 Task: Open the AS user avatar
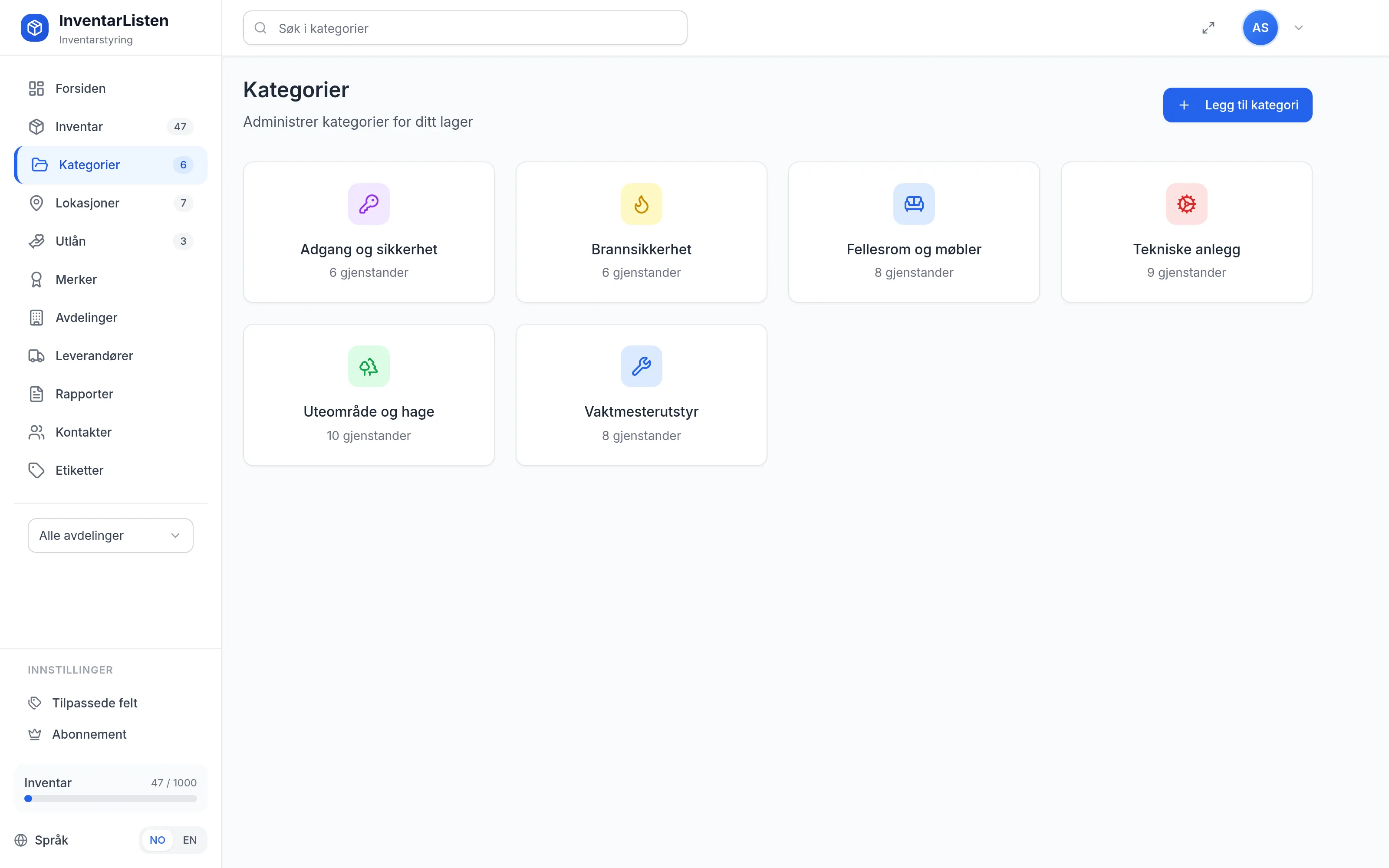(x=1260, y=27)
